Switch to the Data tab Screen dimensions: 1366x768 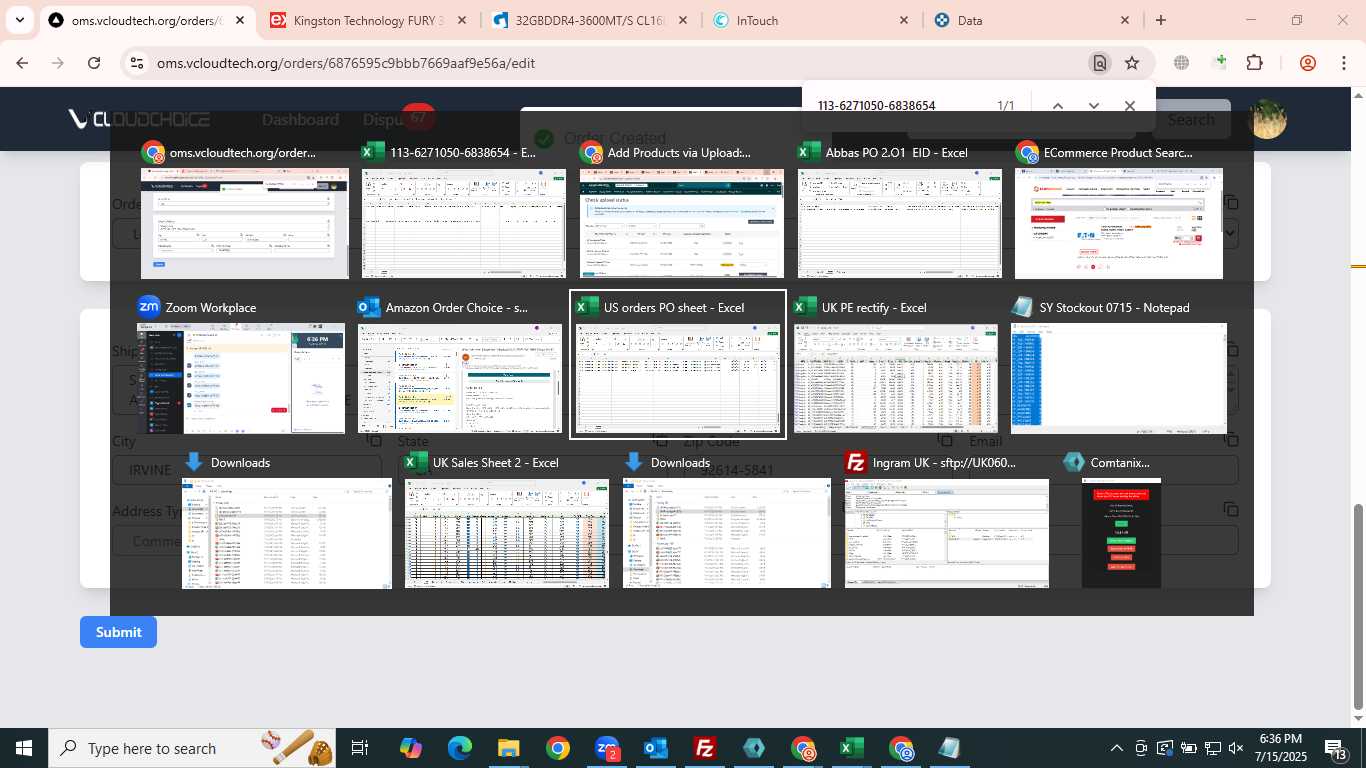click(1033, 20)
